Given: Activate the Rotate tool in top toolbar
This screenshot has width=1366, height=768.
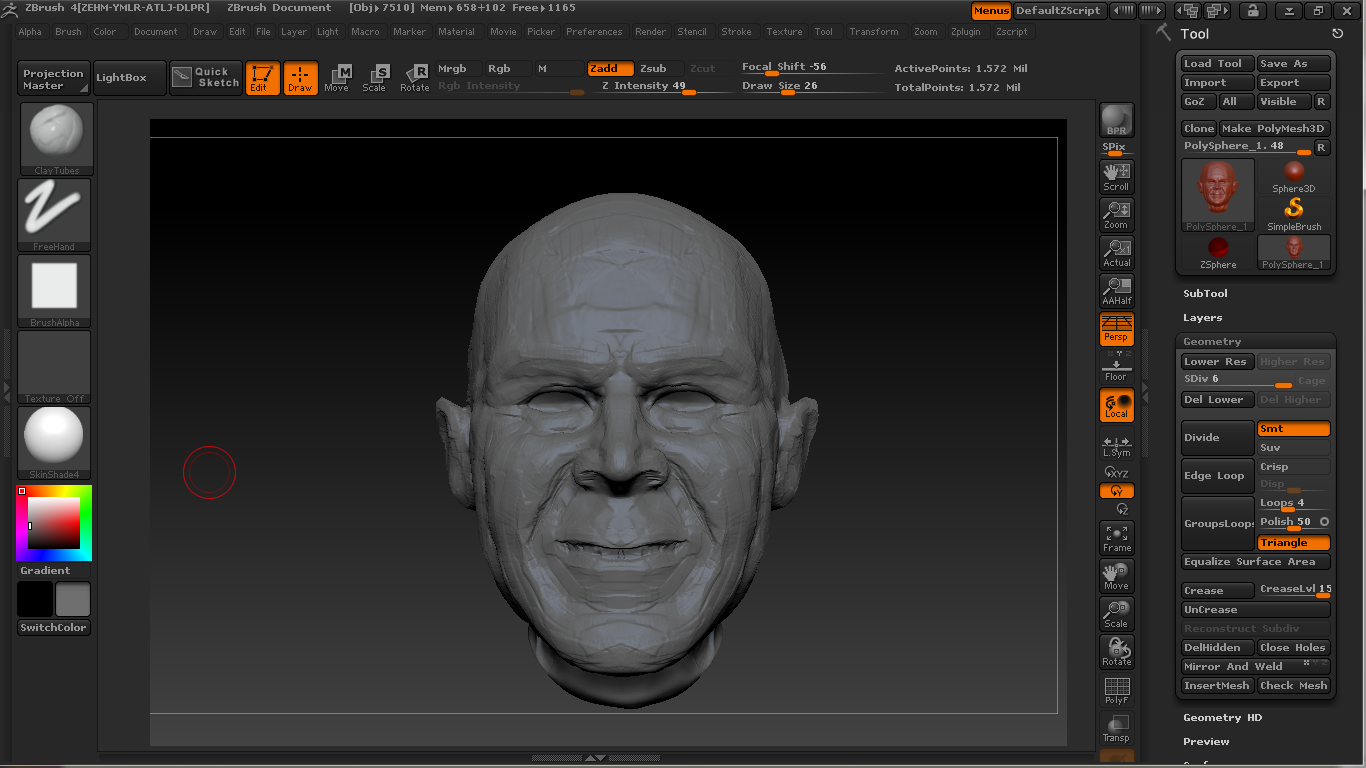Looking at the screenshot, I should coord(414,78).
